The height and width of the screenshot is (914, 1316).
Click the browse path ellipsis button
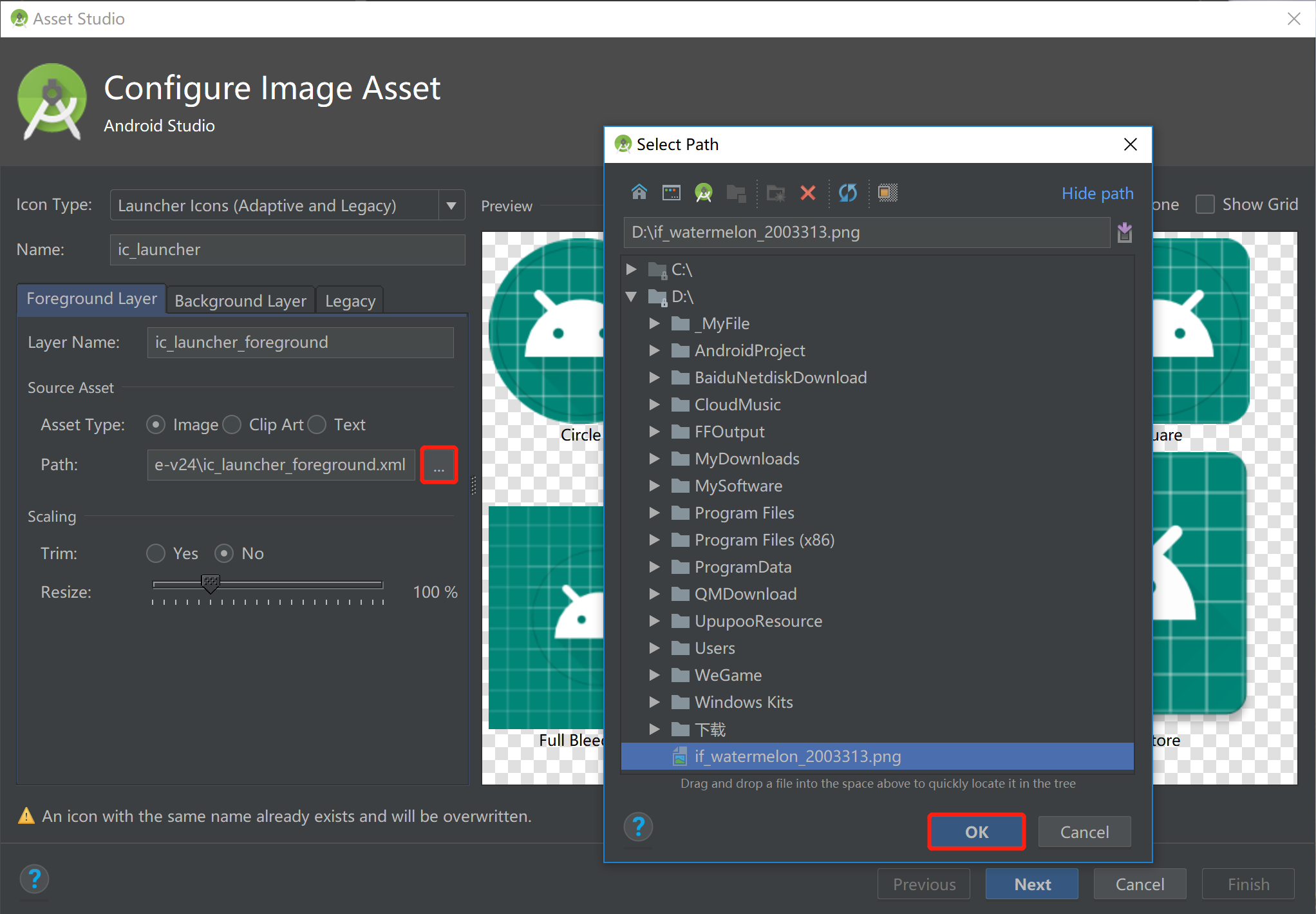pyautogui.click(x=439, y=464)
